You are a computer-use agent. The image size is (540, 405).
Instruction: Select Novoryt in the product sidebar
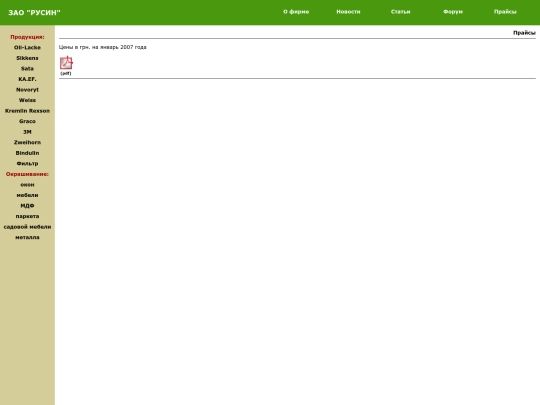27,90
